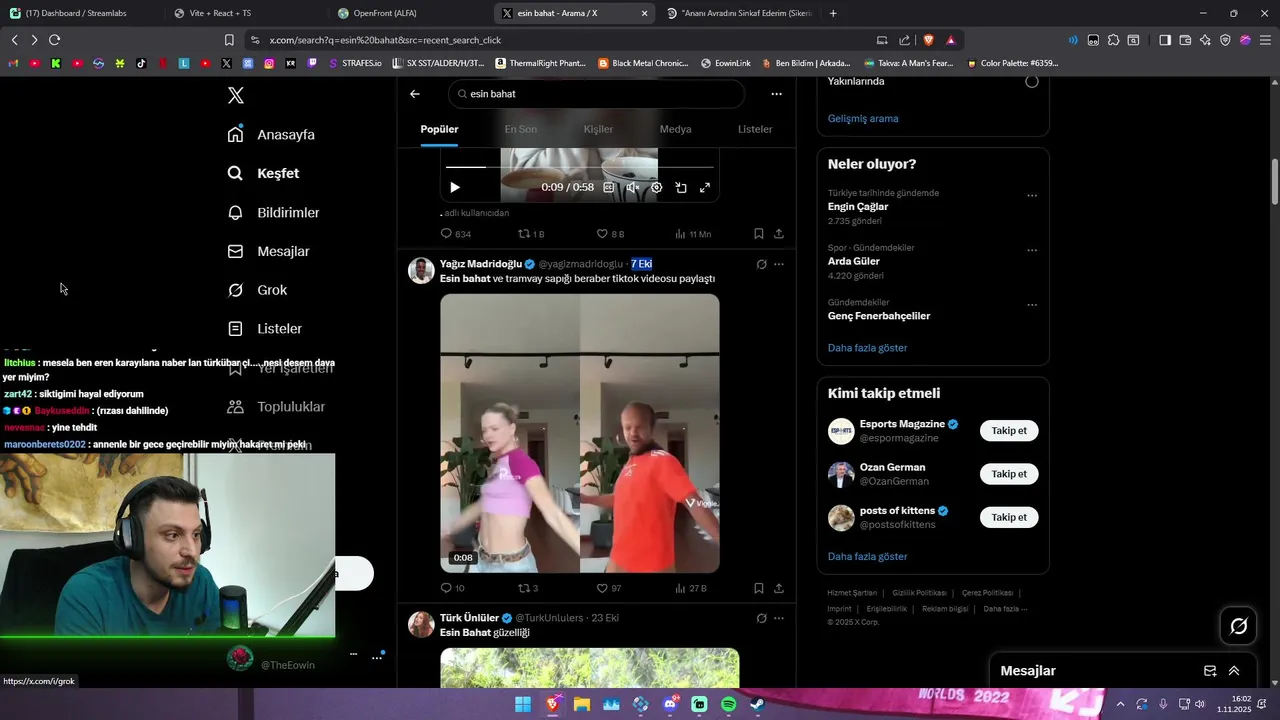Open video settings gear

[x=656, y=187]
